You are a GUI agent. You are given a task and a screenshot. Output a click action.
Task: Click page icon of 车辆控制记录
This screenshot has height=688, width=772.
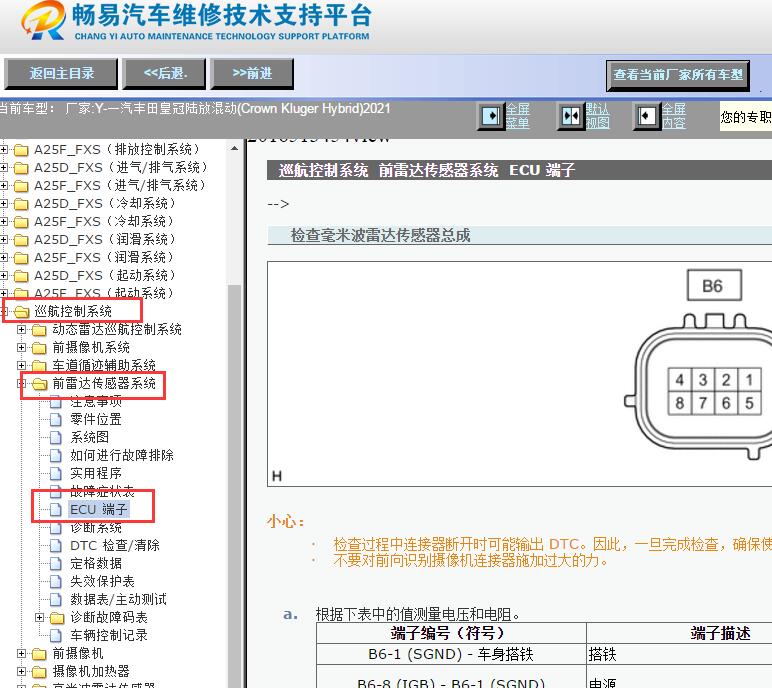(56, 635)
